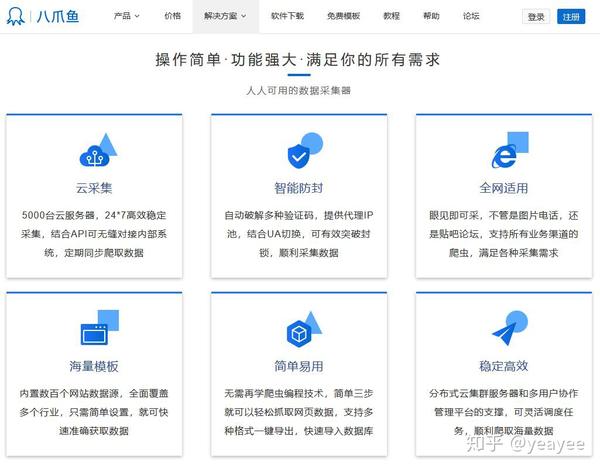
Task: Click the 八爪鱼 brand name text
Action: click(58, 16)
